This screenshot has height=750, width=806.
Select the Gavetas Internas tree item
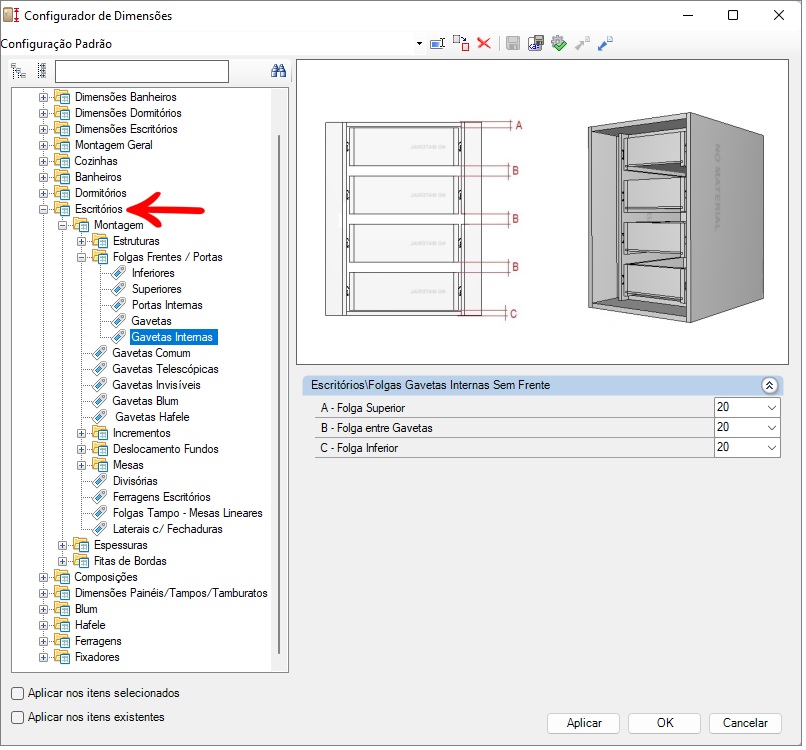(174, 337)
